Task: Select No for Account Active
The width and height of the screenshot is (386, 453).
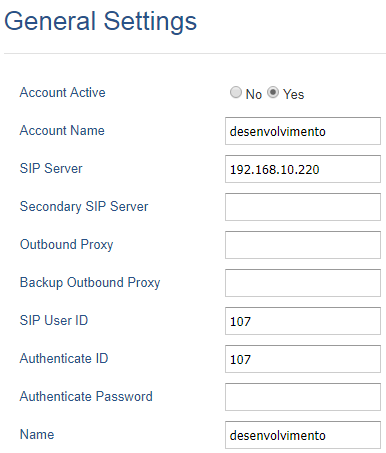Action: pyautogui.click(x=236, y=92)
